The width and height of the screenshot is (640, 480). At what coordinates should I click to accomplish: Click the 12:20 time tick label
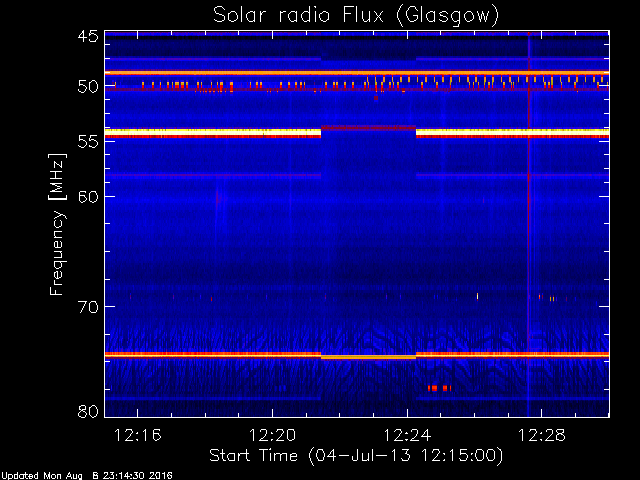(x=272, y=435)
